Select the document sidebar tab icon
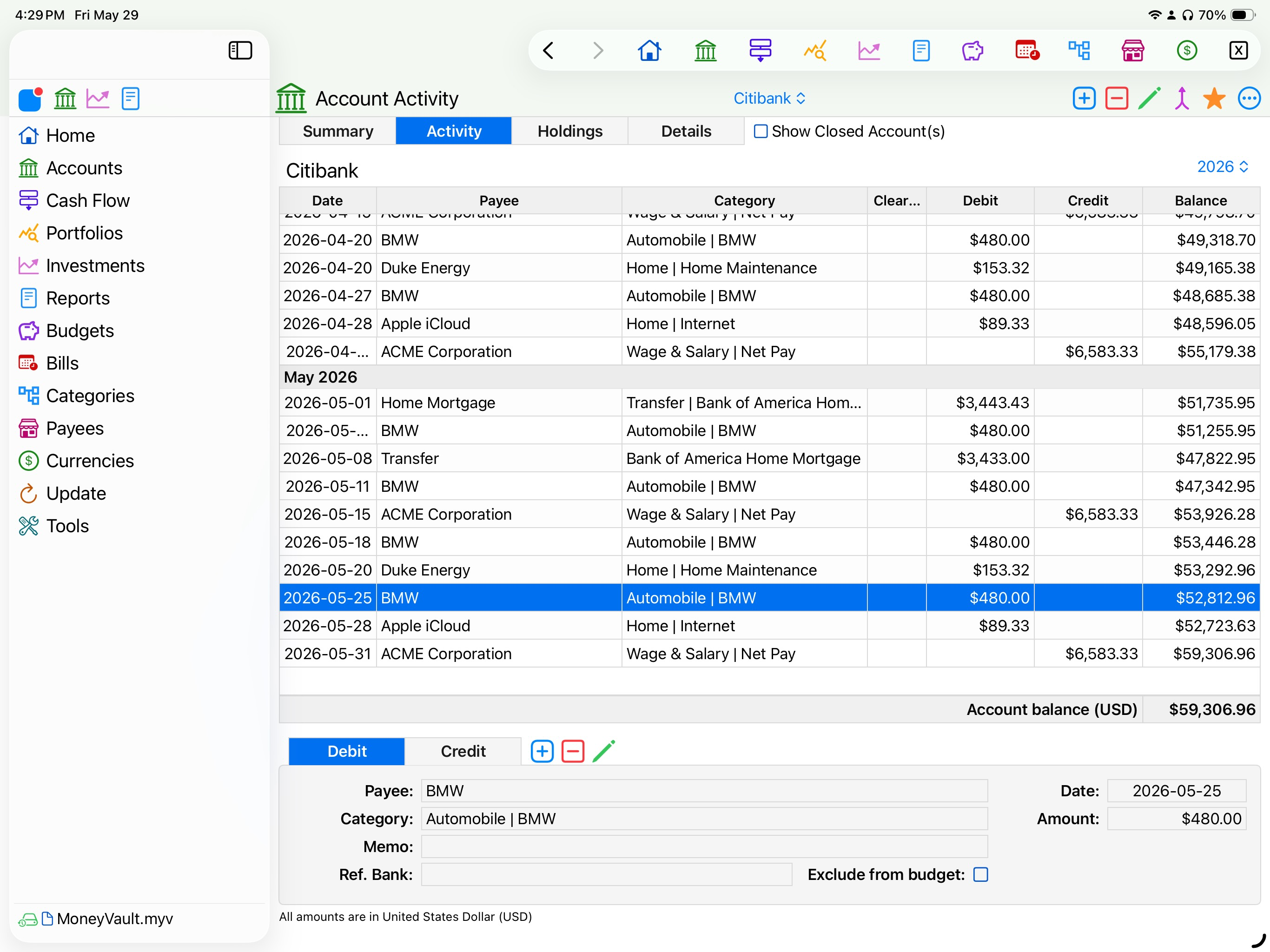 pyautogui.click(x=130, y=99)
